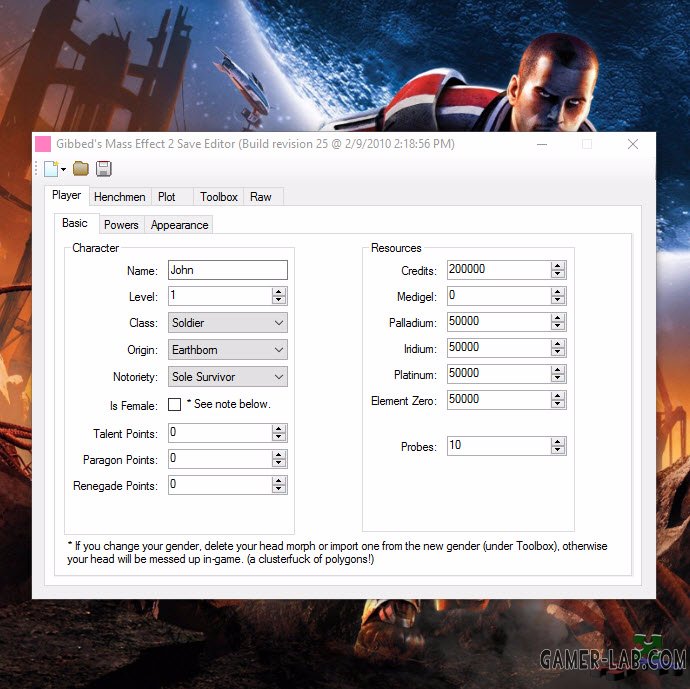
Task: Select the Player tab
Action: click(66, 195)
